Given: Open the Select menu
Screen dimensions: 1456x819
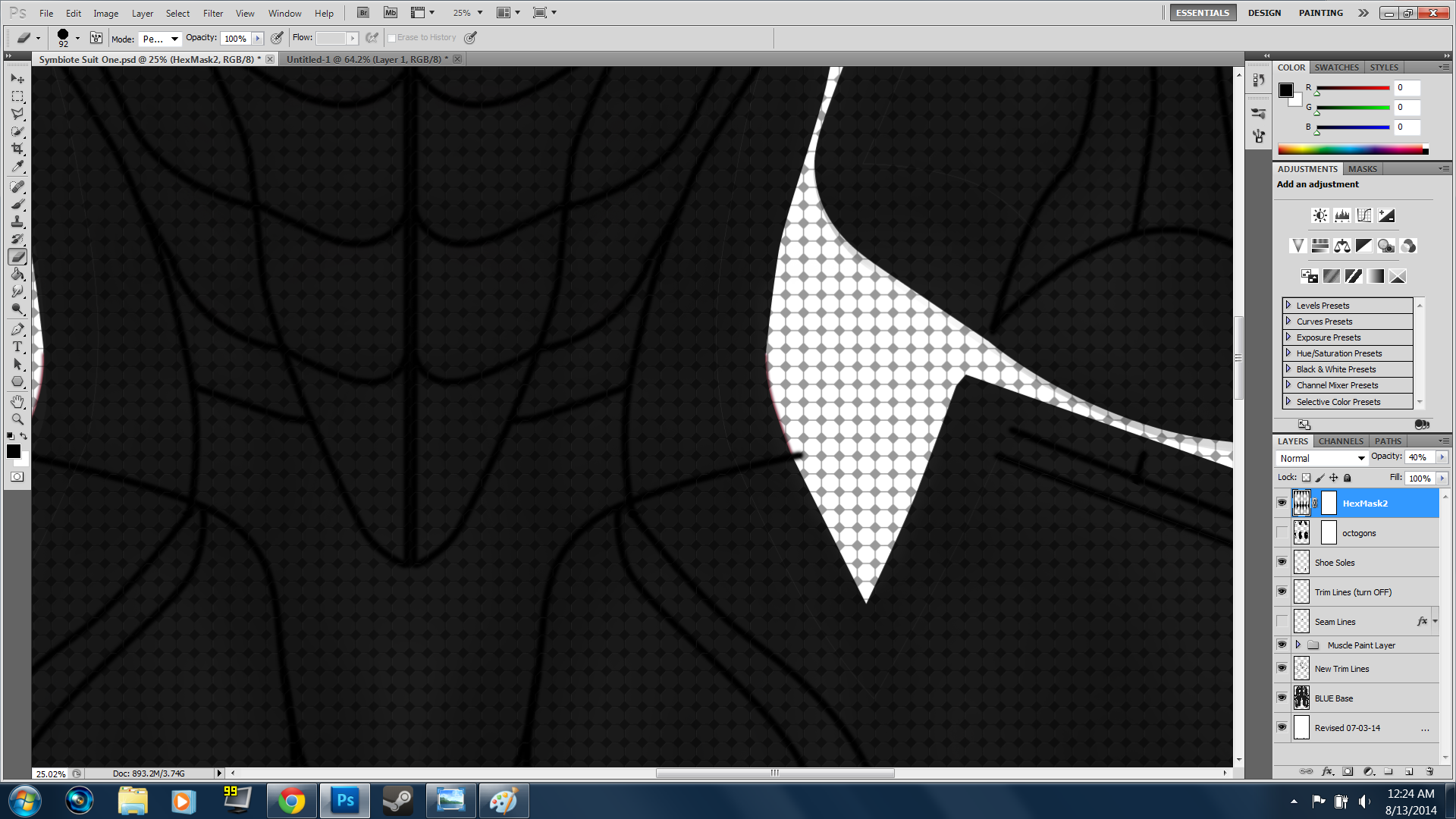Looking at the screenshot, I should tap(177, 13).
